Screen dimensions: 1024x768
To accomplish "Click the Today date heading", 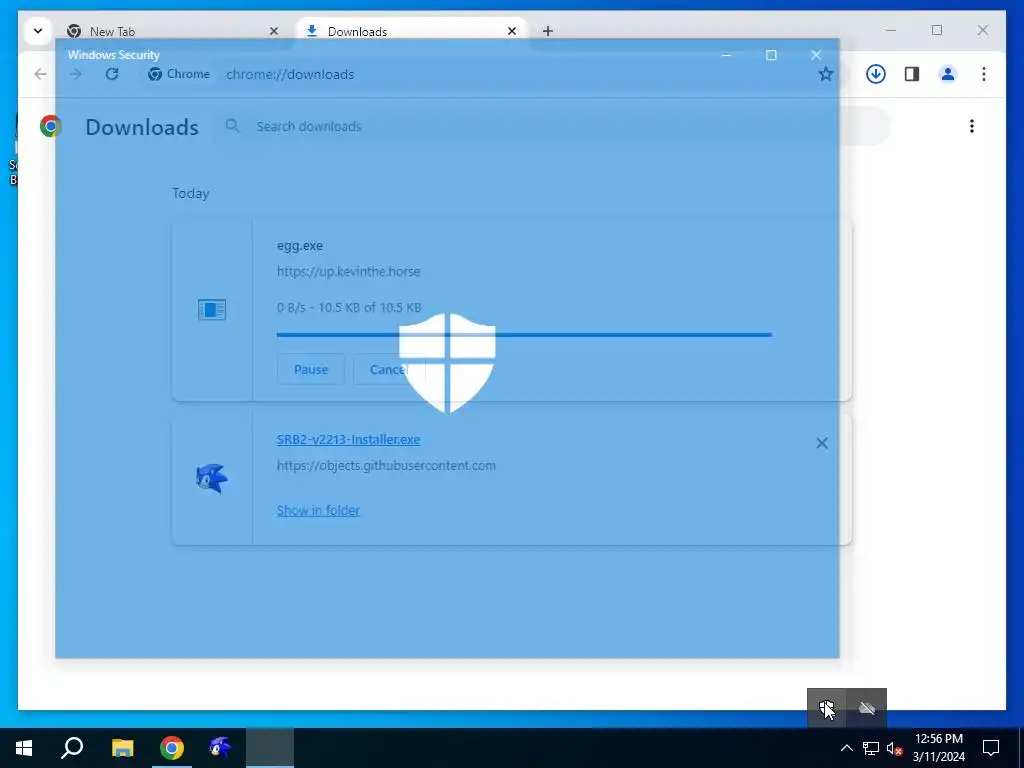I will point(191,193).
